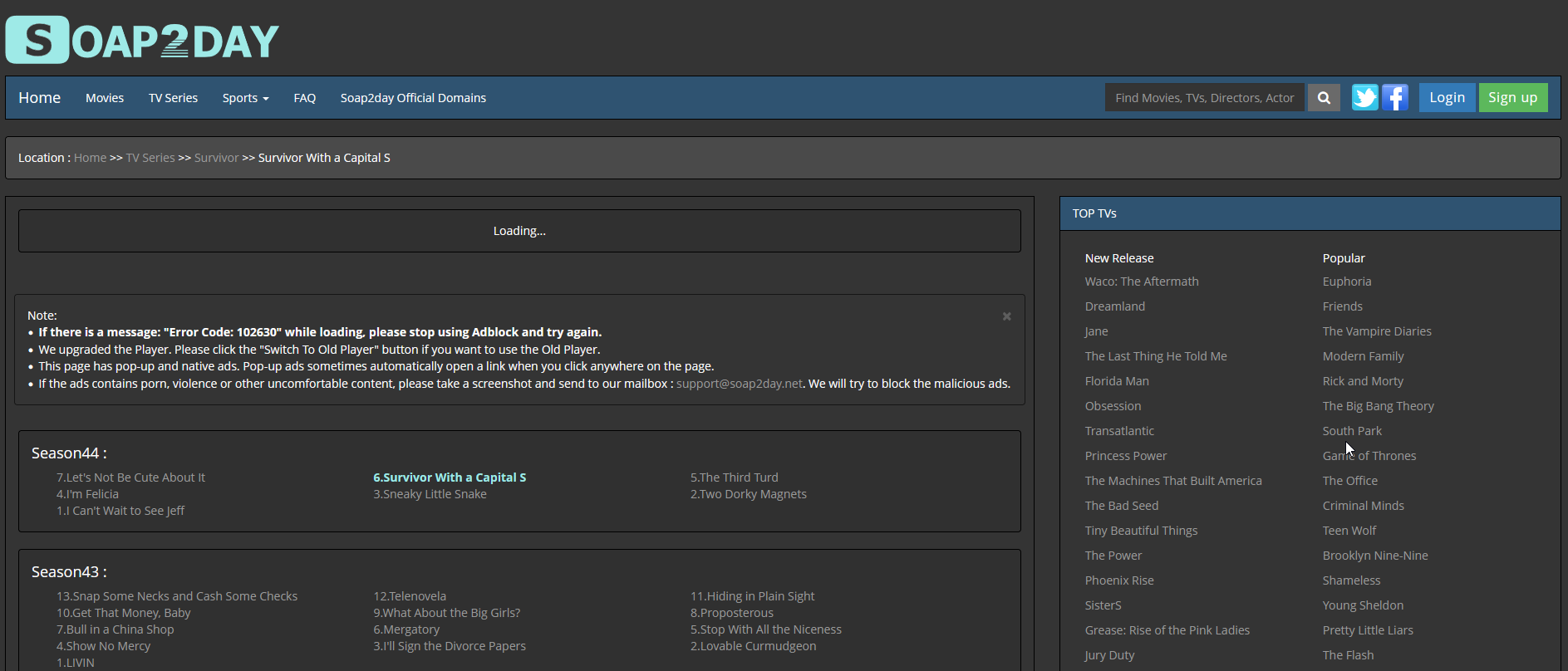Screen dimensions: 1568x671
Task: Click the Login button
Action: point(1447,98)
